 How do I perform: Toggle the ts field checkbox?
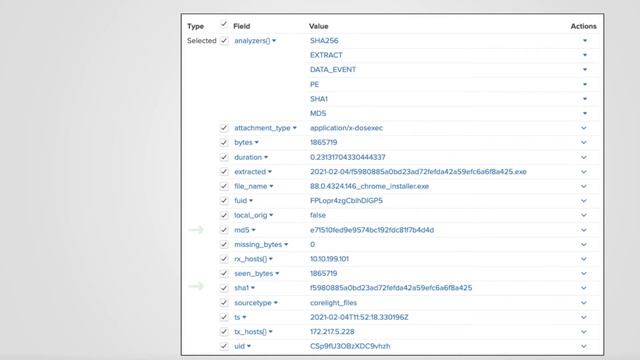224,317
